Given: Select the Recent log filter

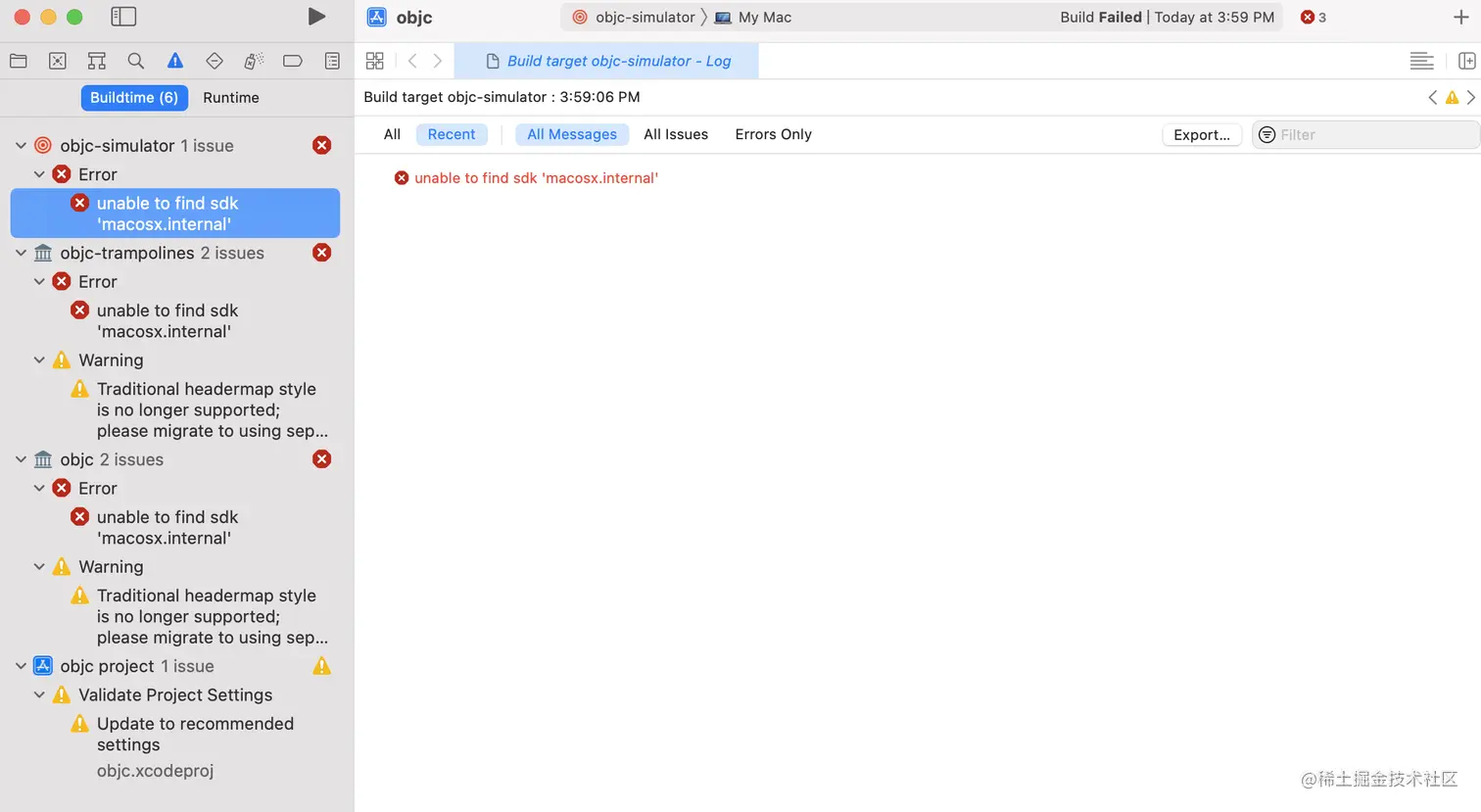Looking at the screenshot, I should [x=452, y=134].
